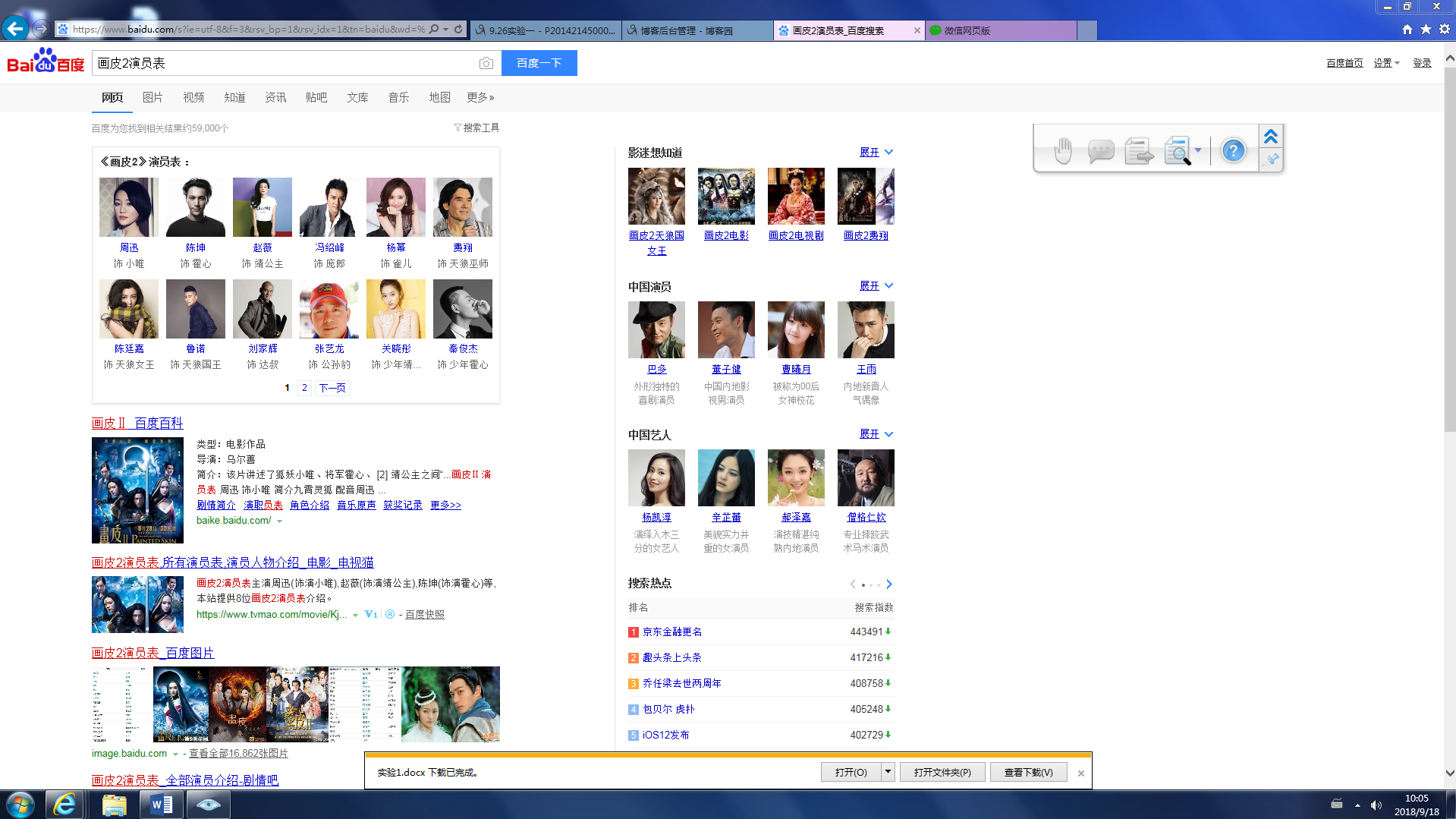Close the download notification bar
The height and width of the screenshot is (819, 1456).
click(x=1081, y=773)
